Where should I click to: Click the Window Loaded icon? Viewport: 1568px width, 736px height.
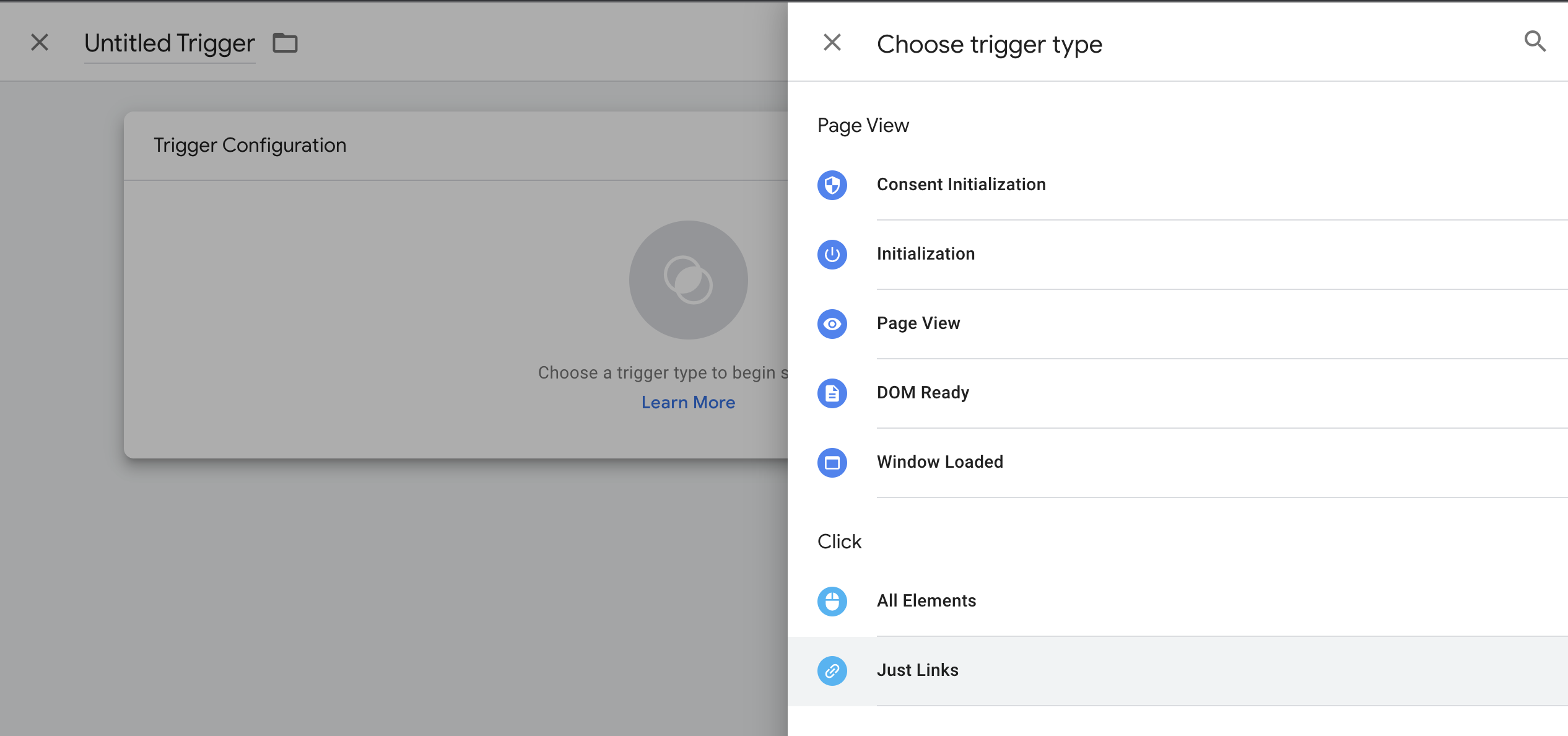click(x=832, y=462)
